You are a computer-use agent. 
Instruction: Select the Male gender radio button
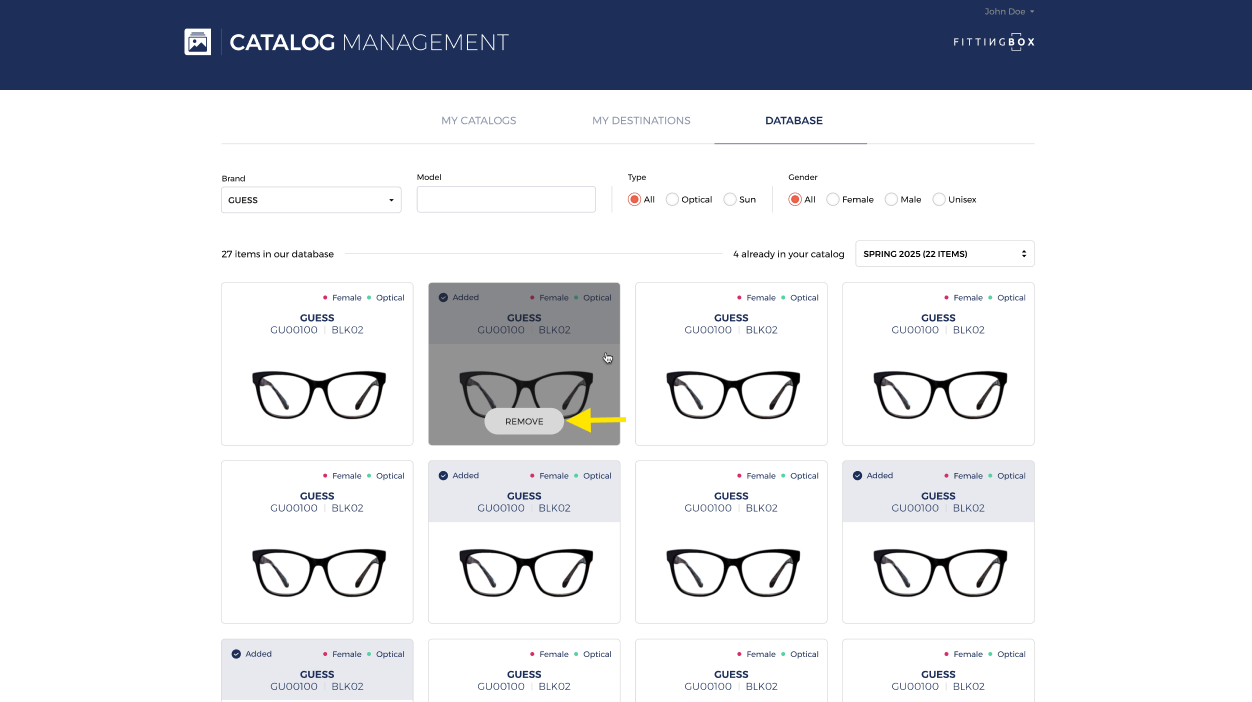891,200
